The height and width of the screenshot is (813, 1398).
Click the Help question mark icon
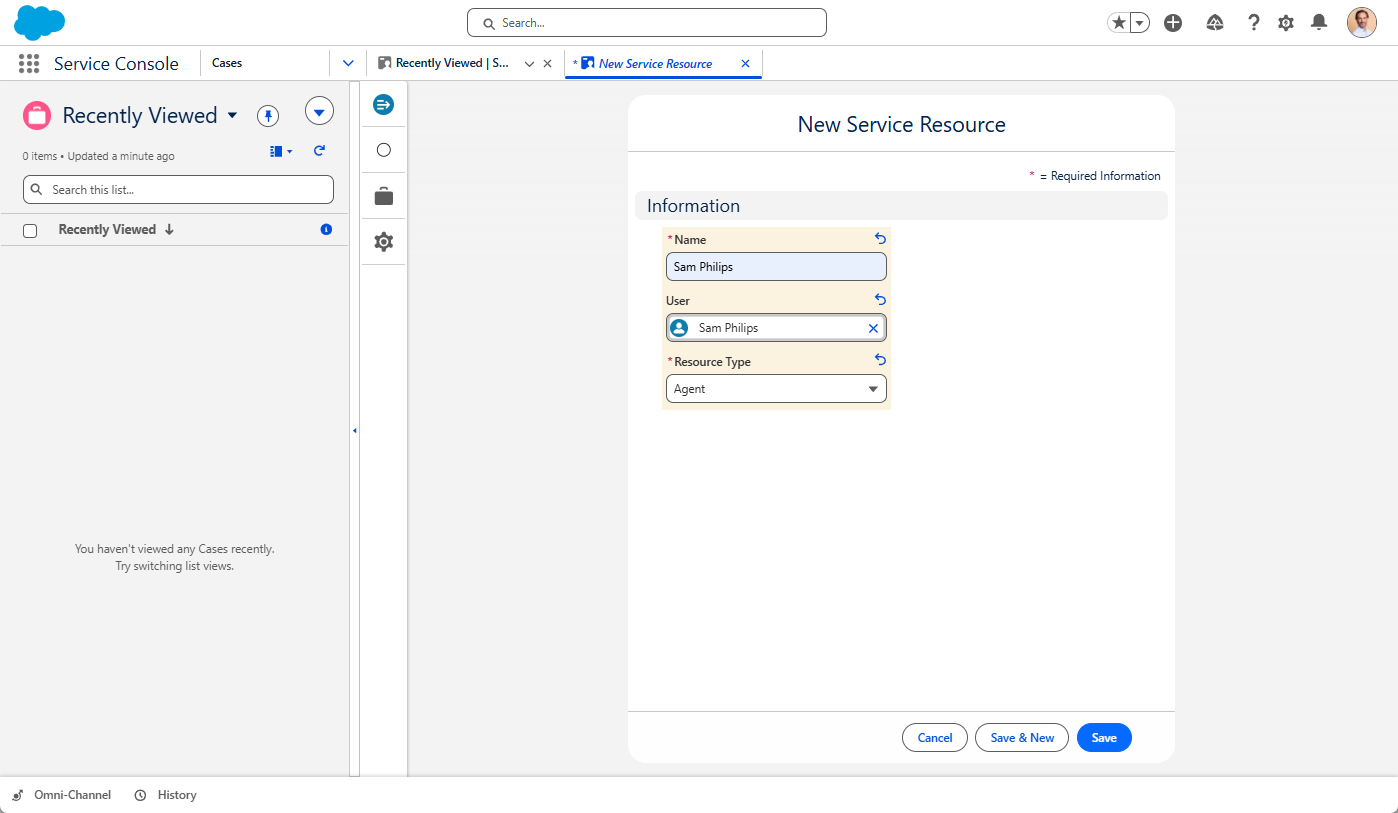[x=1253, y=23]
